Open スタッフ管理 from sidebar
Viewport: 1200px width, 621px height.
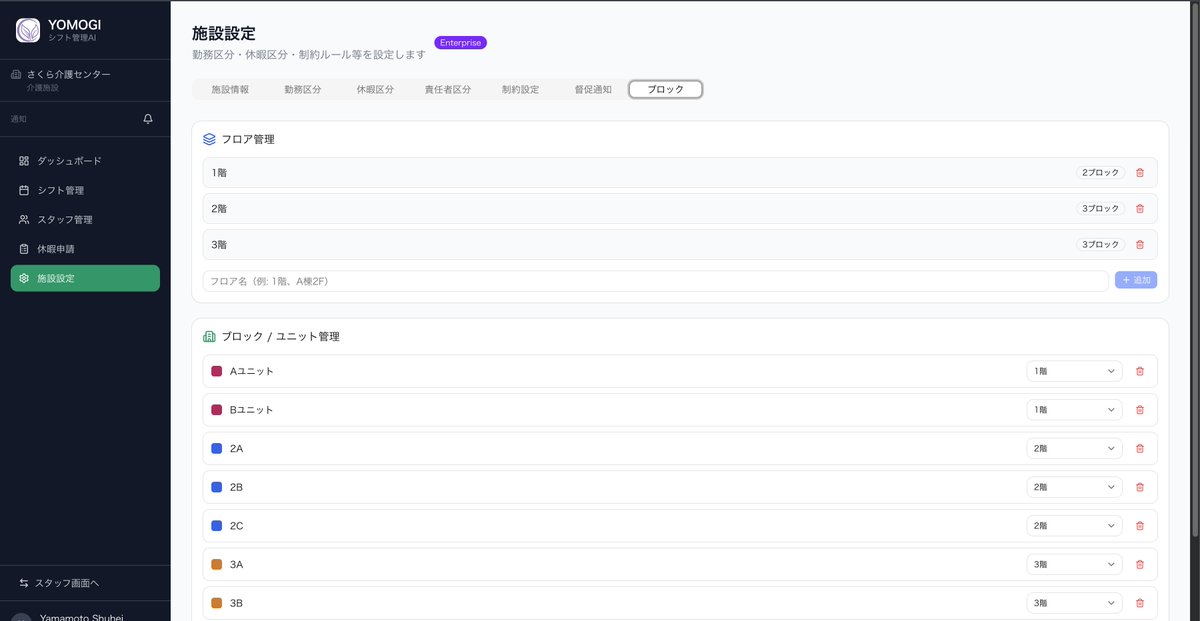pyautogui.click(x=85, y=219)
